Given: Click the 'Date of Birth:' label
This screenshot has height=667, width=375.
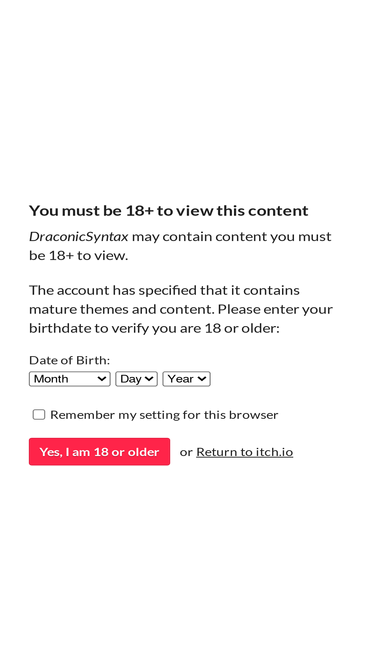Looking at the screenshot, I should (69, 360).
